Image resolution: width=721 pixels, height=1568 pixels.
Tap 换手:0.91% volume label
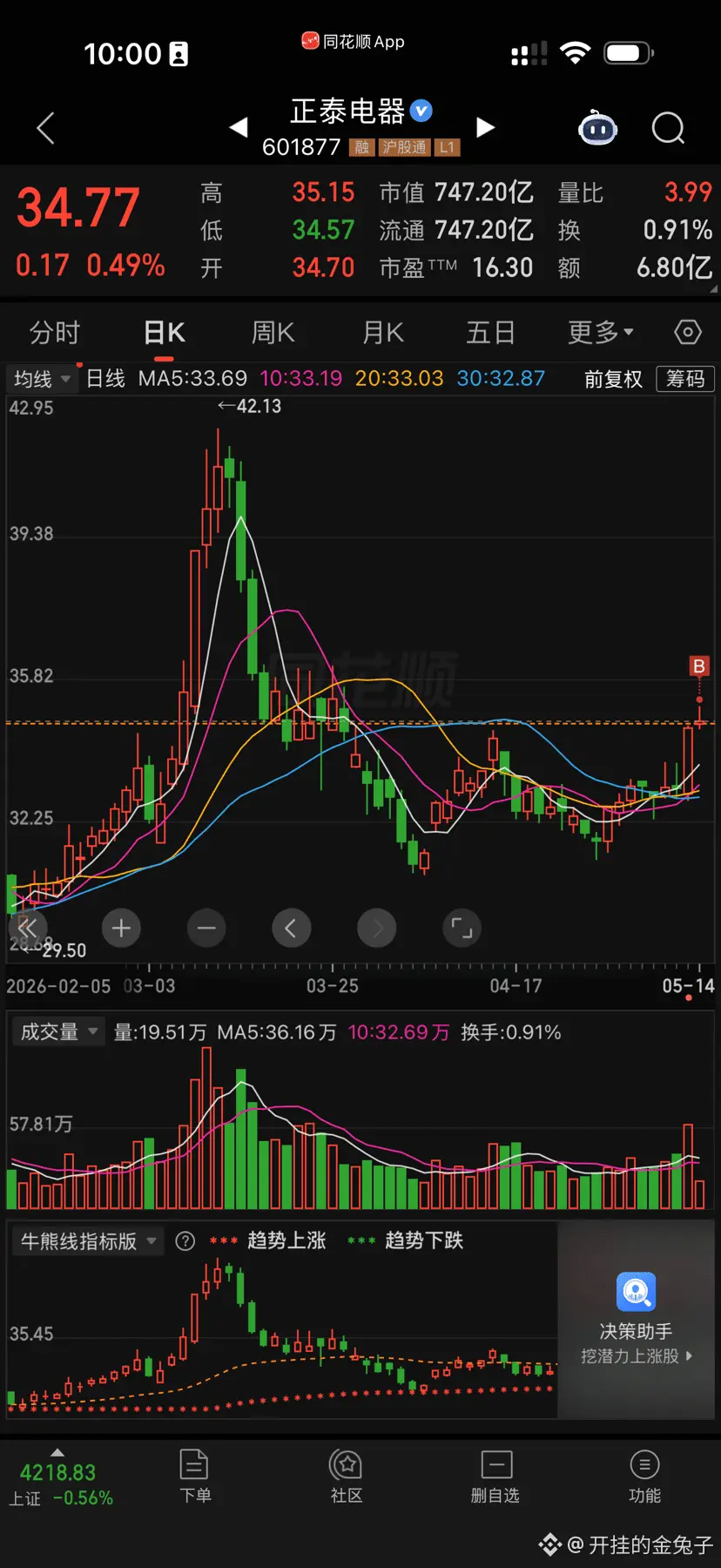coord(511,1032)
